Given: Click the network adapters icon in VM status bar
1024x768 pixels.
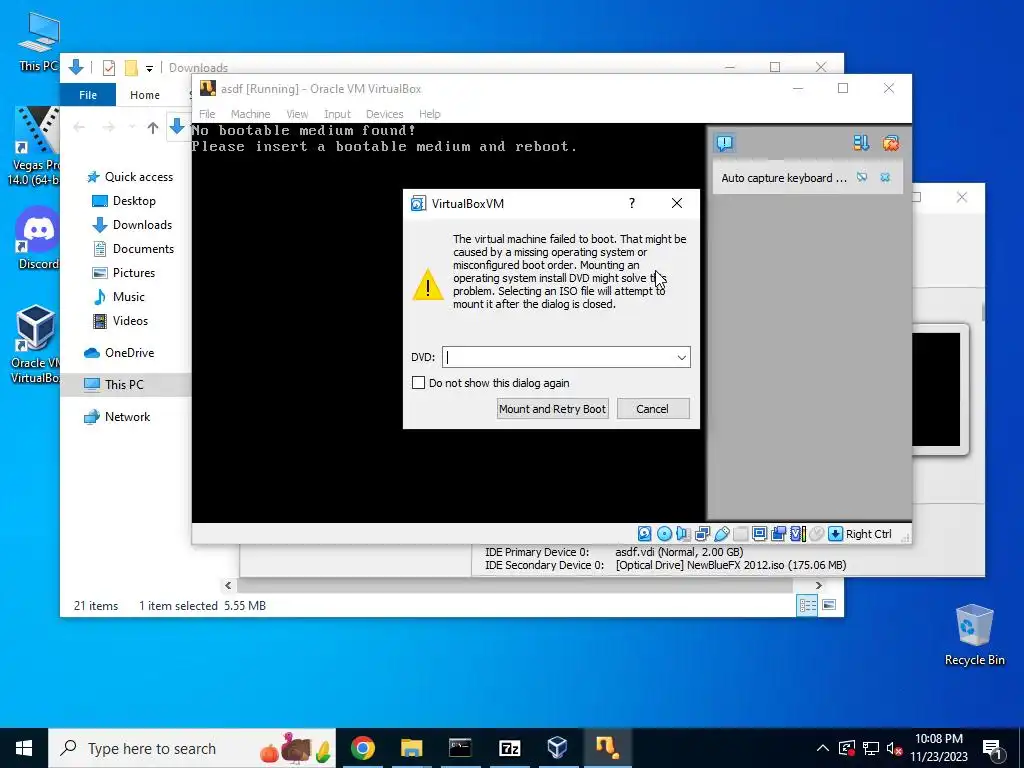Looking at the screenshot, I should (702, 534).
